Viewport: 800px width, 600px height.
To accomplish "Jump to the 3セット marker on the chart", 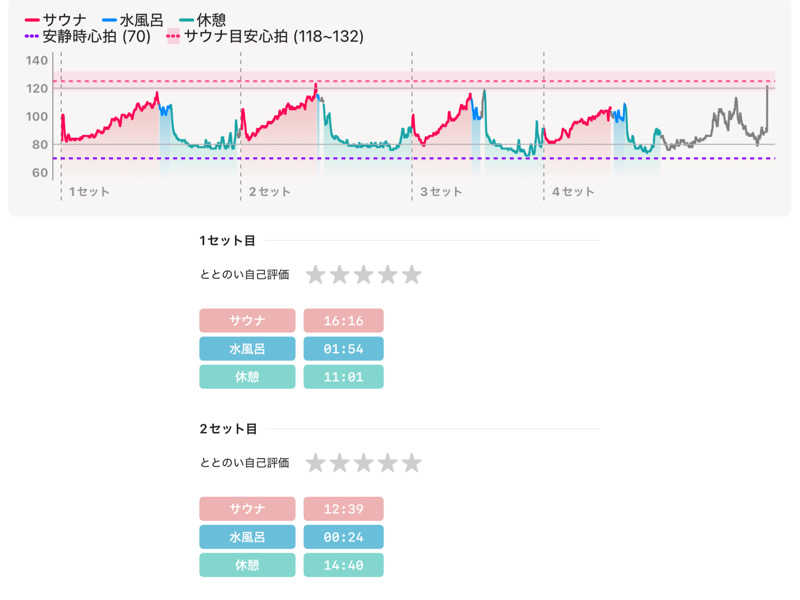I will [x=441, y=191].
